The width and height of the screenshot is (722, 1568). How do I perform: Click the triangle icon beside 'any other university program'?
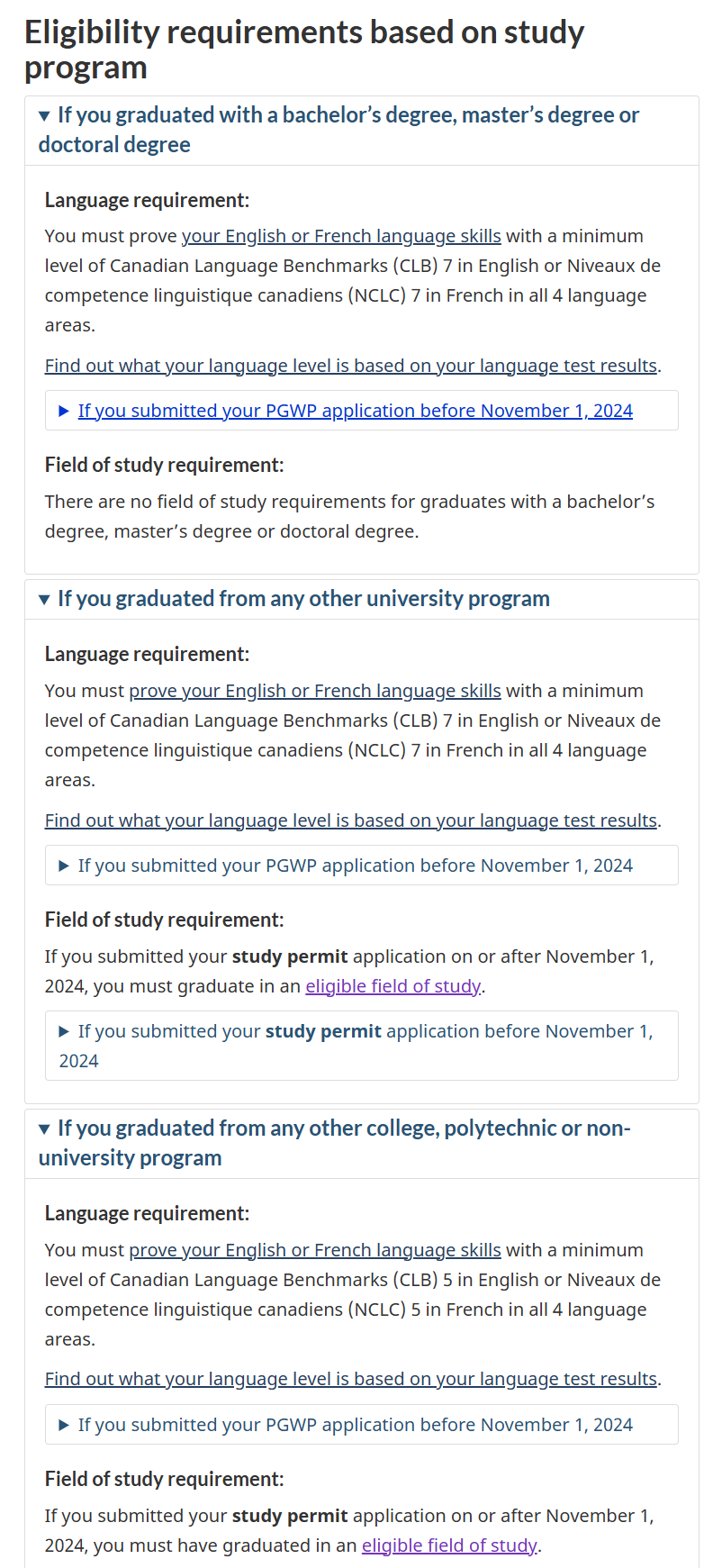(x=44, y=600)
